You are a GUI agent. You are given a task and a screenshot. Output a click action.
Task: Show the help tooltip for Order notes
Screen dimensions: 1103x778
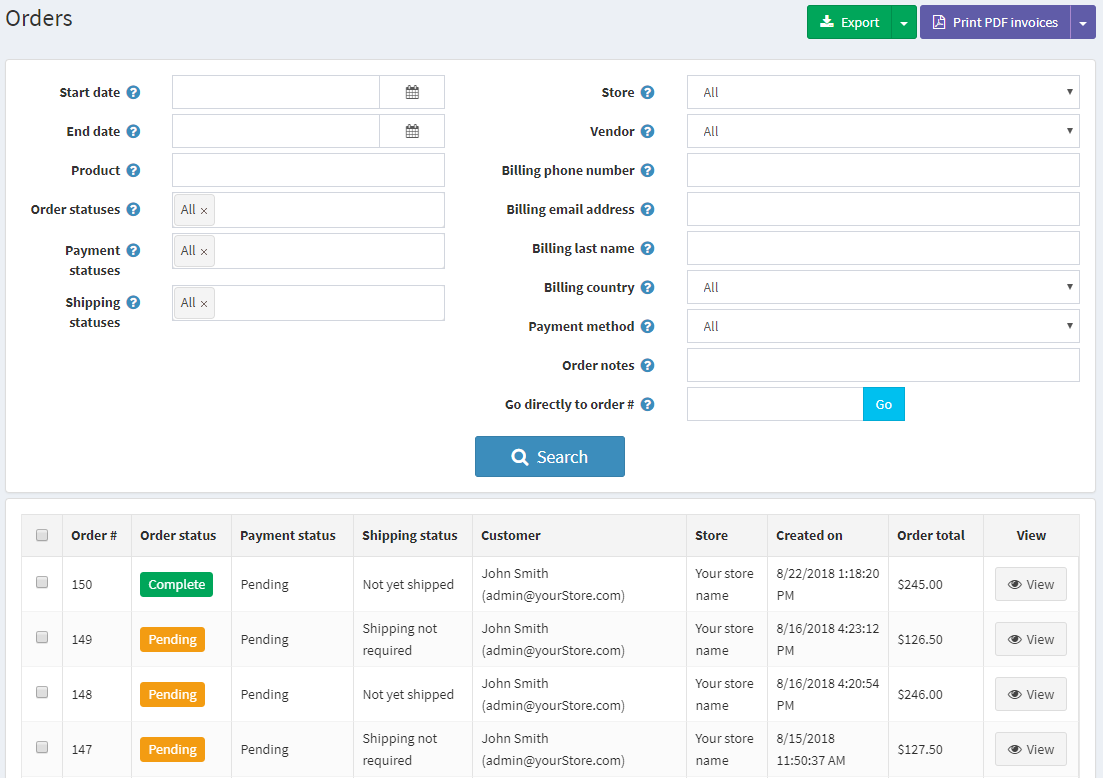[x=647, y=365]
